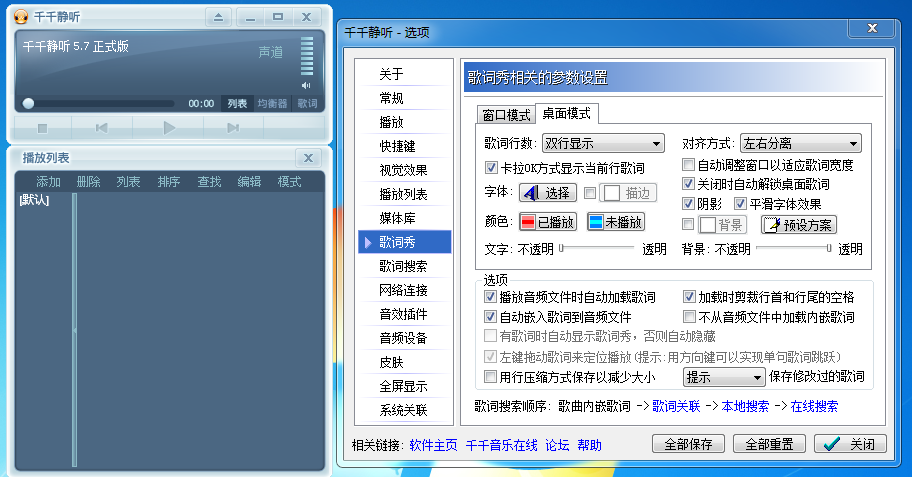Click the volume speaker icon
The image size is (912, 477).
tap(306, 86)
